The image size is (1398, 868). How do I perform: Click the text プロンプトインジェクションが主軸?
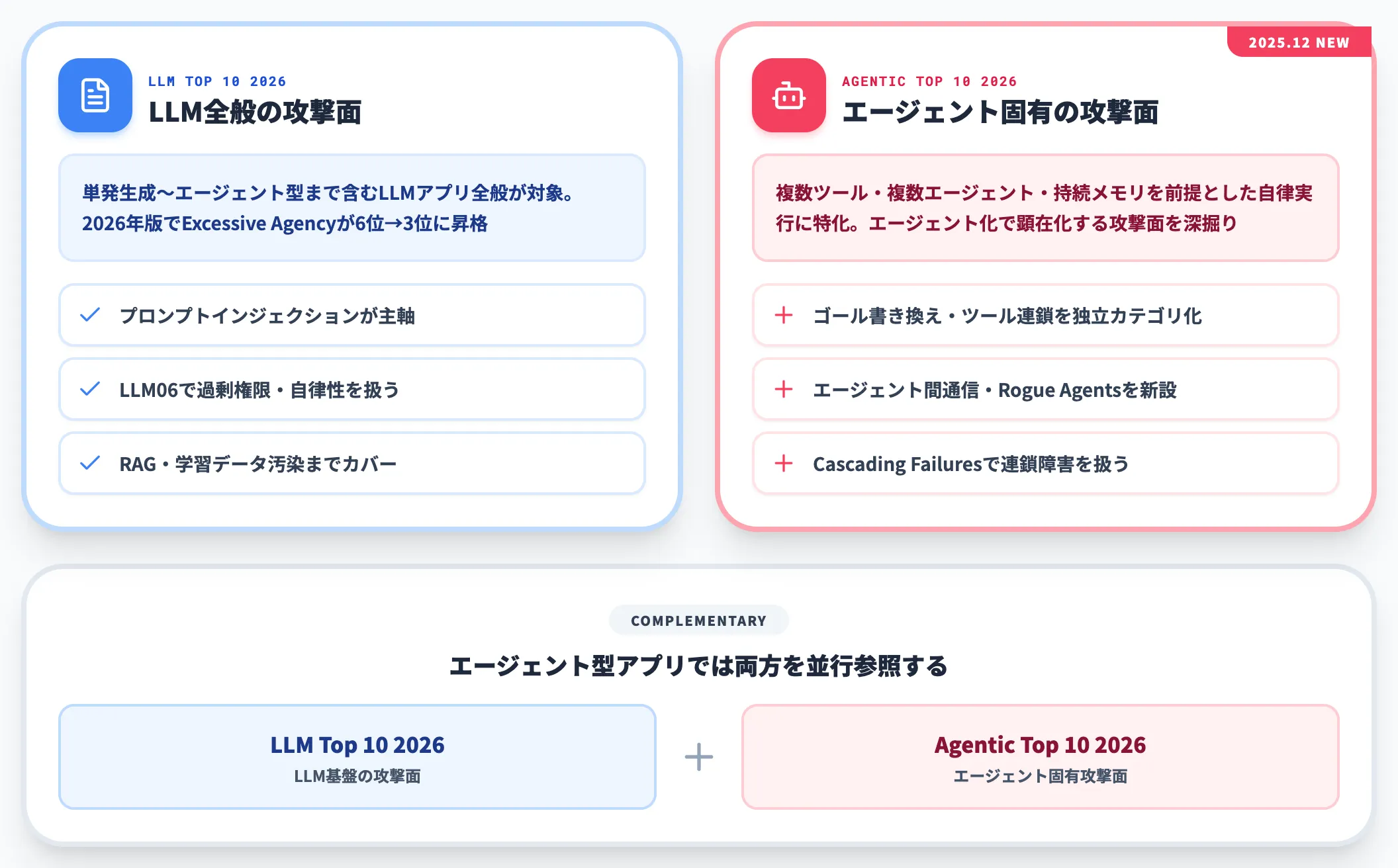tap(267, 316)
